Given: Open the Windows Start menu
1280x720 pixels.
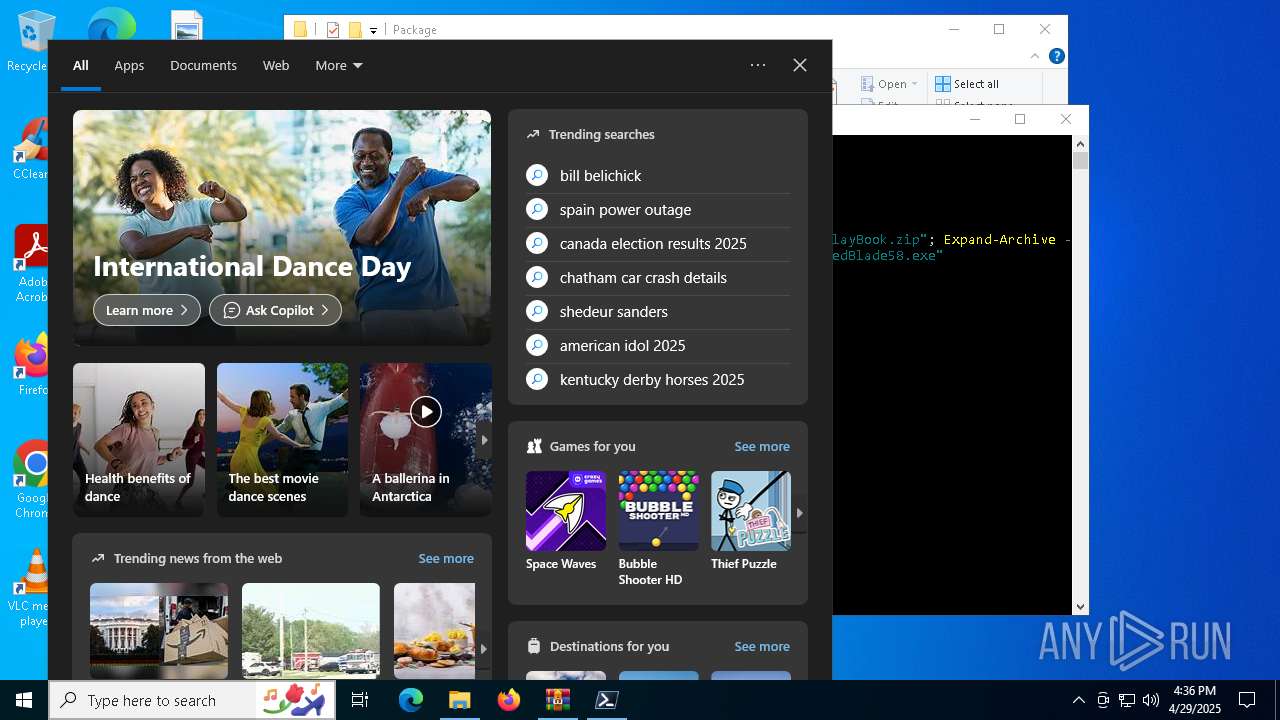Looking at the screenshot, I should click(x=24, y=700).
